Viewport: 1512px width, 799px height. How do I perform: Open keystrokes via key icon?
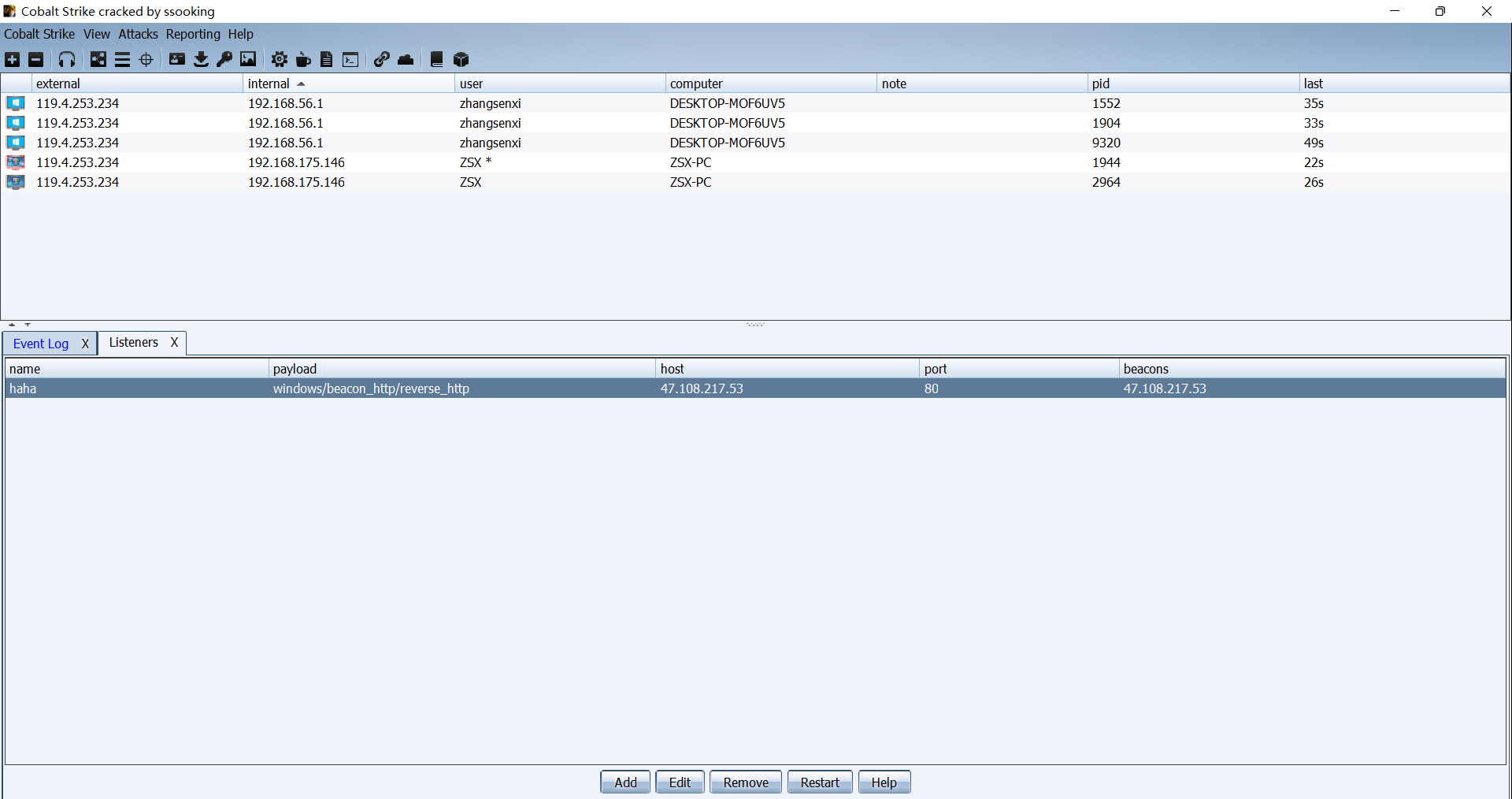[224, 60]
